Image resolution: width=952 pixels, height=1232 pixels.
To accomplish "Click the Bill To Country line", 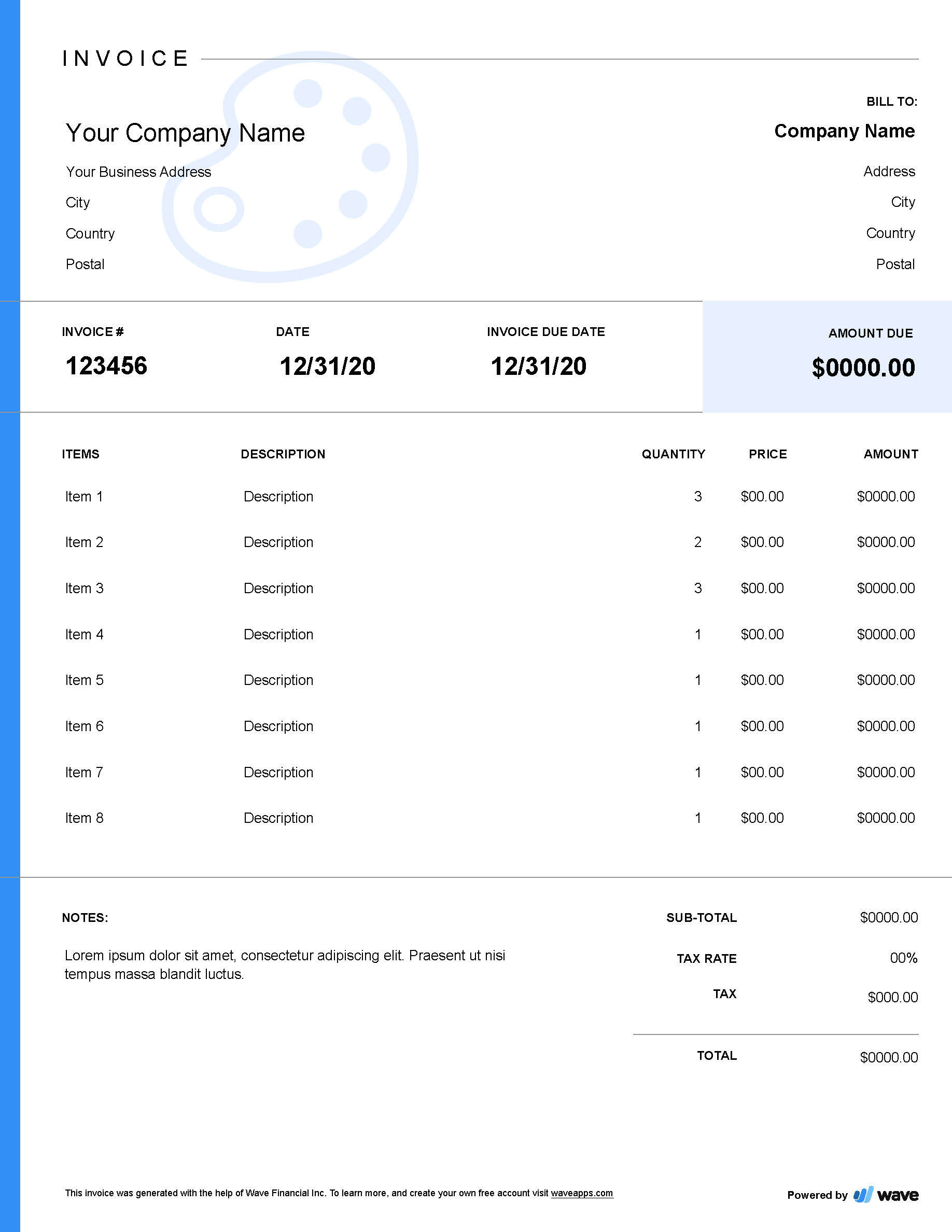I will [890, 233].
